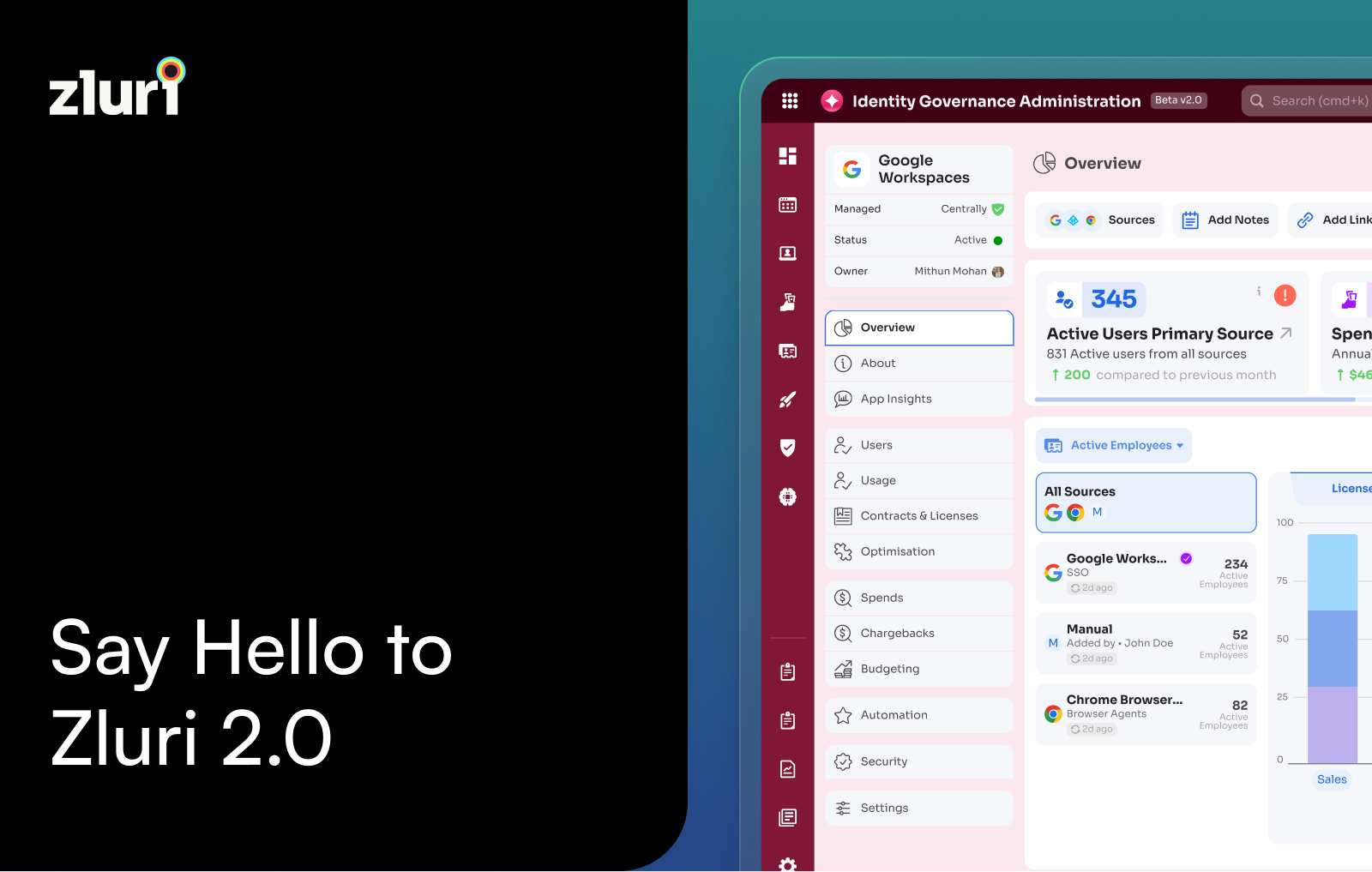1372x872 pixels.
Task: Open Contracts & Licenses
Action: [919, 516]
